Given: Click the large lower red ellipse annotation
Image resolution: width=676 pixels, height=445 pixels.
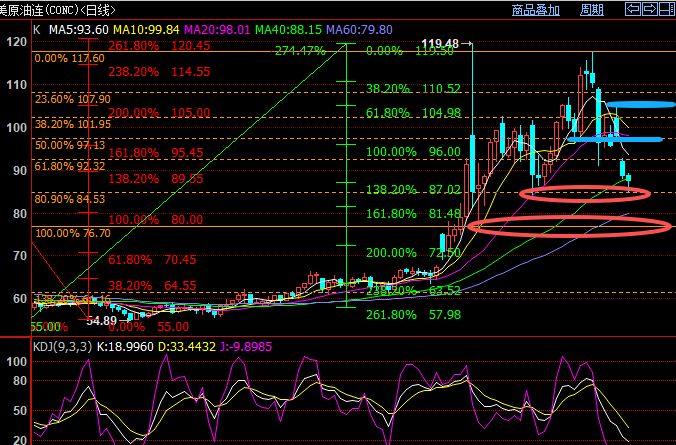Looking at the screenshot, I should coord(568,227).
